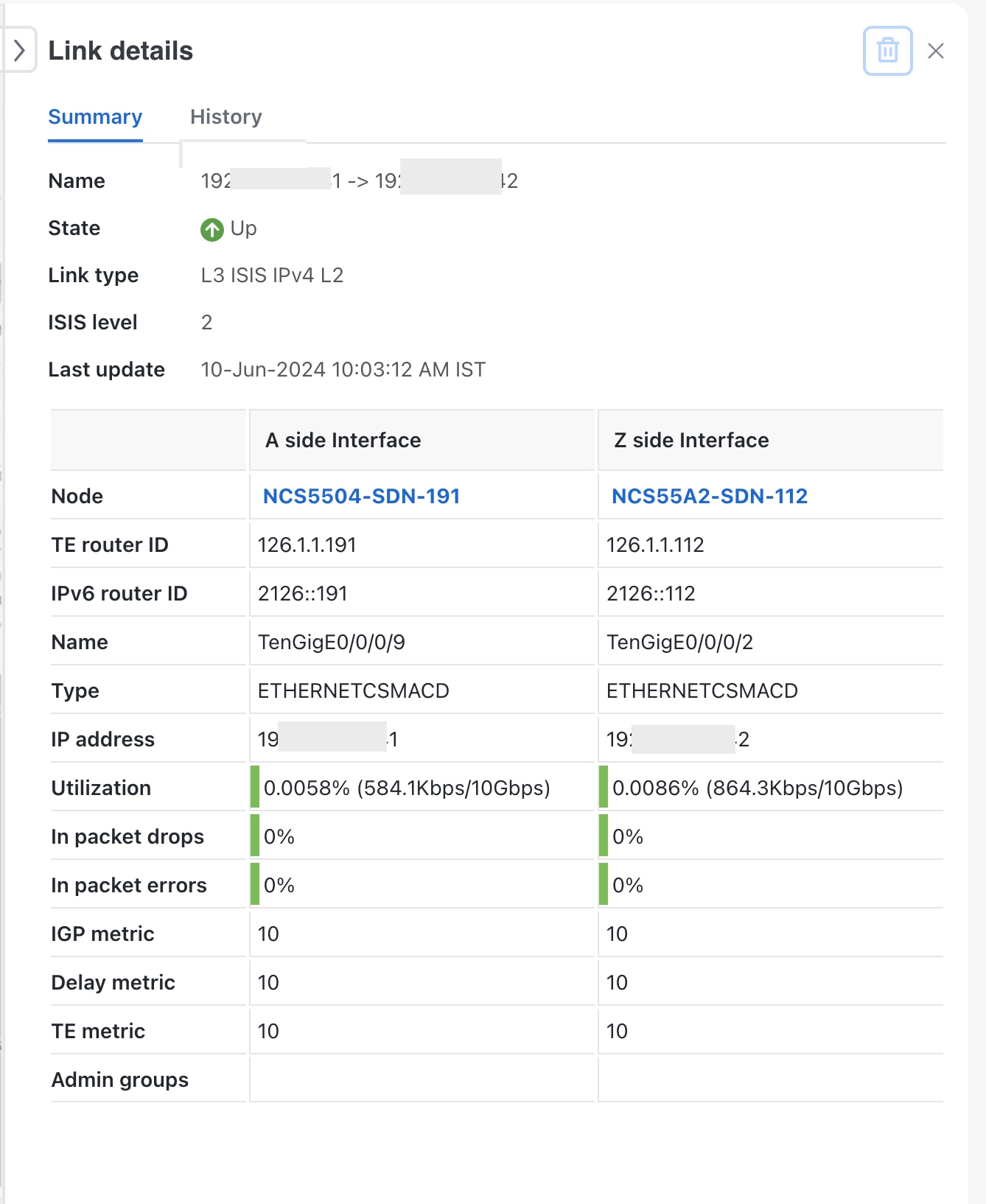Click the trash delete icon

point(887,51)
